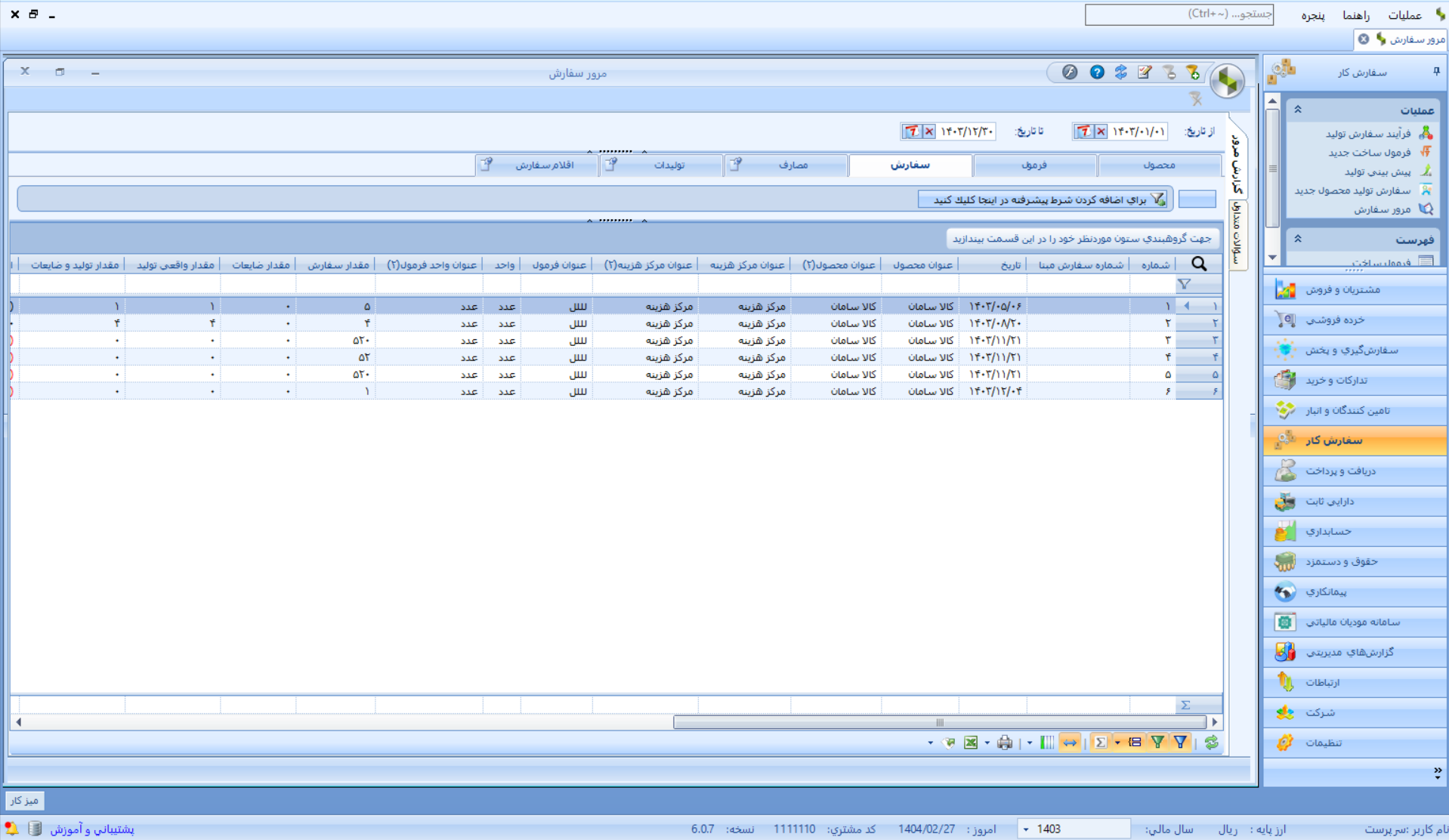Screen dimensions: 1449x840
Task: Open the 'تنظیمات' module
Action: [1355, 743]
